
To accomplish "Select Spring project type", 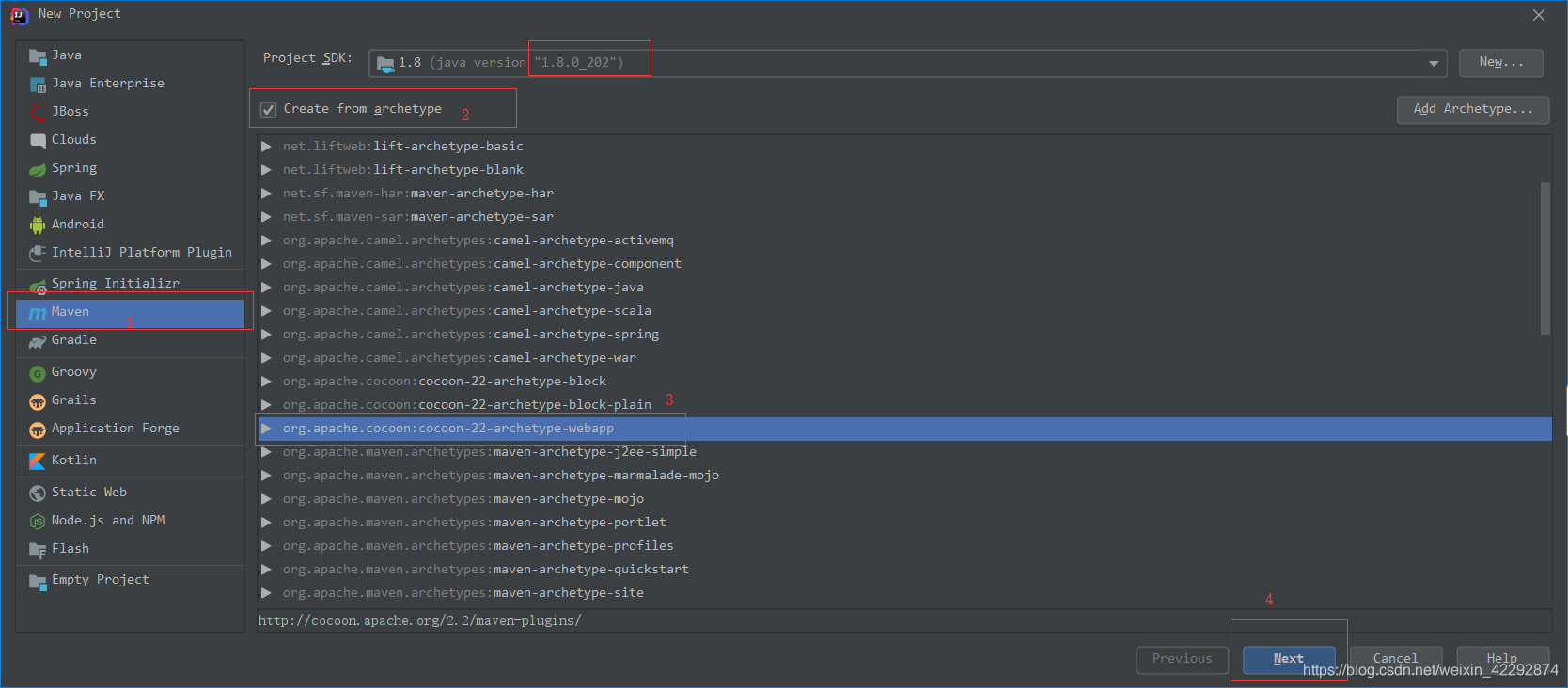I will click(130, 168).
